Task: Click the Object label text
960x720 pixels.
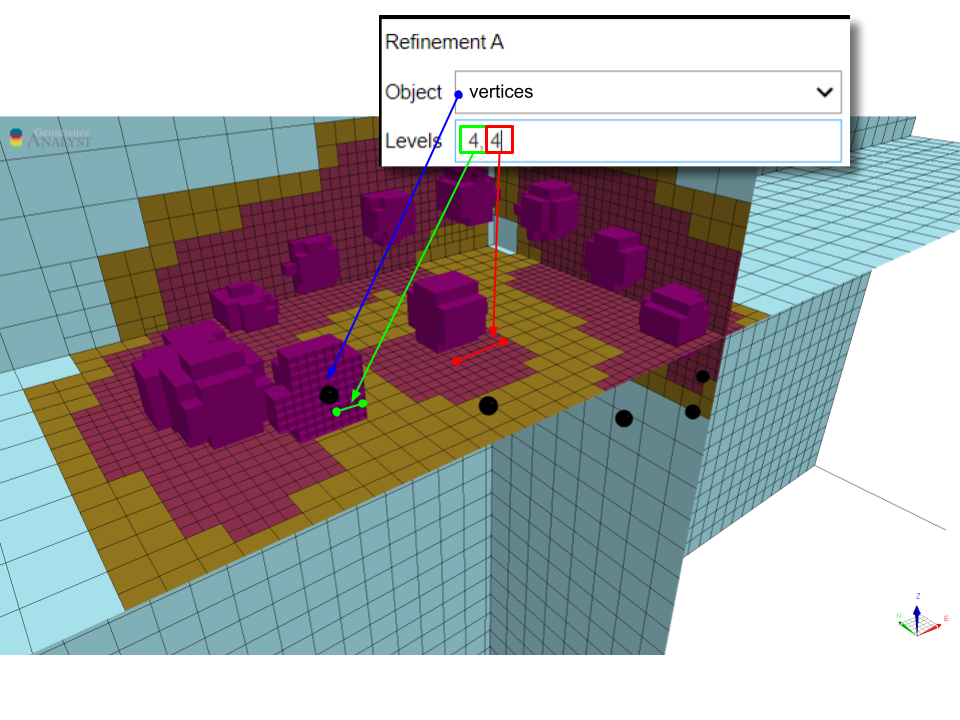Action: click(x=413, y=92)
